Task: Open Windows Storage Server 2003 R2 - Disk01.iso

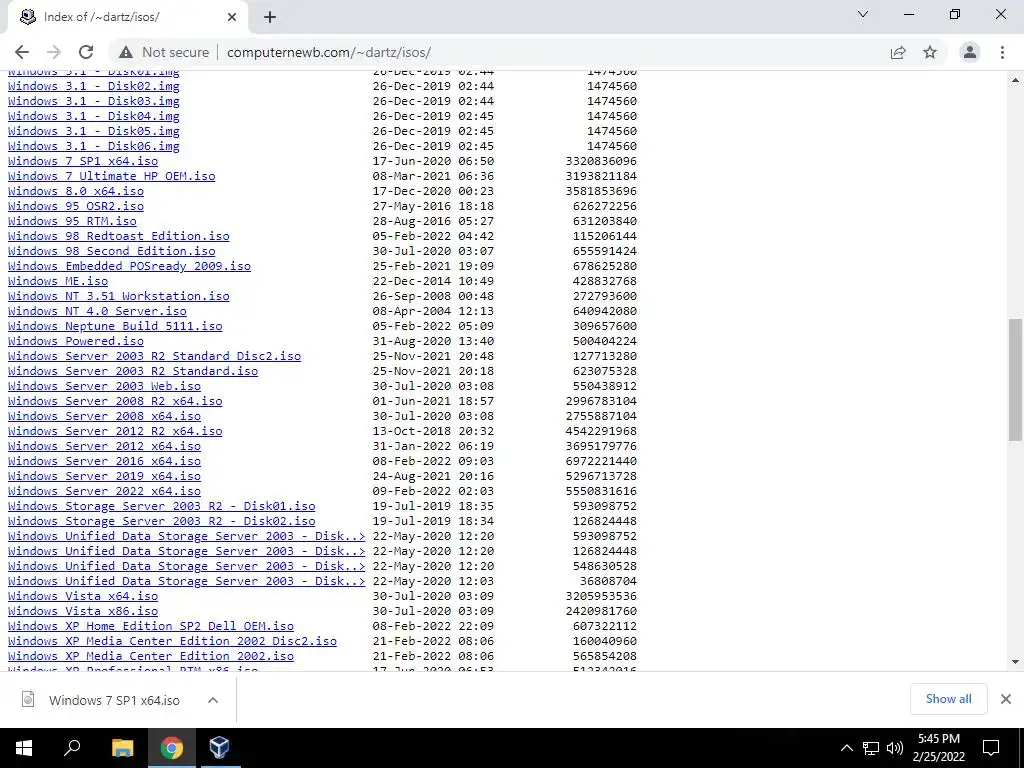Action: coord(161,507)
